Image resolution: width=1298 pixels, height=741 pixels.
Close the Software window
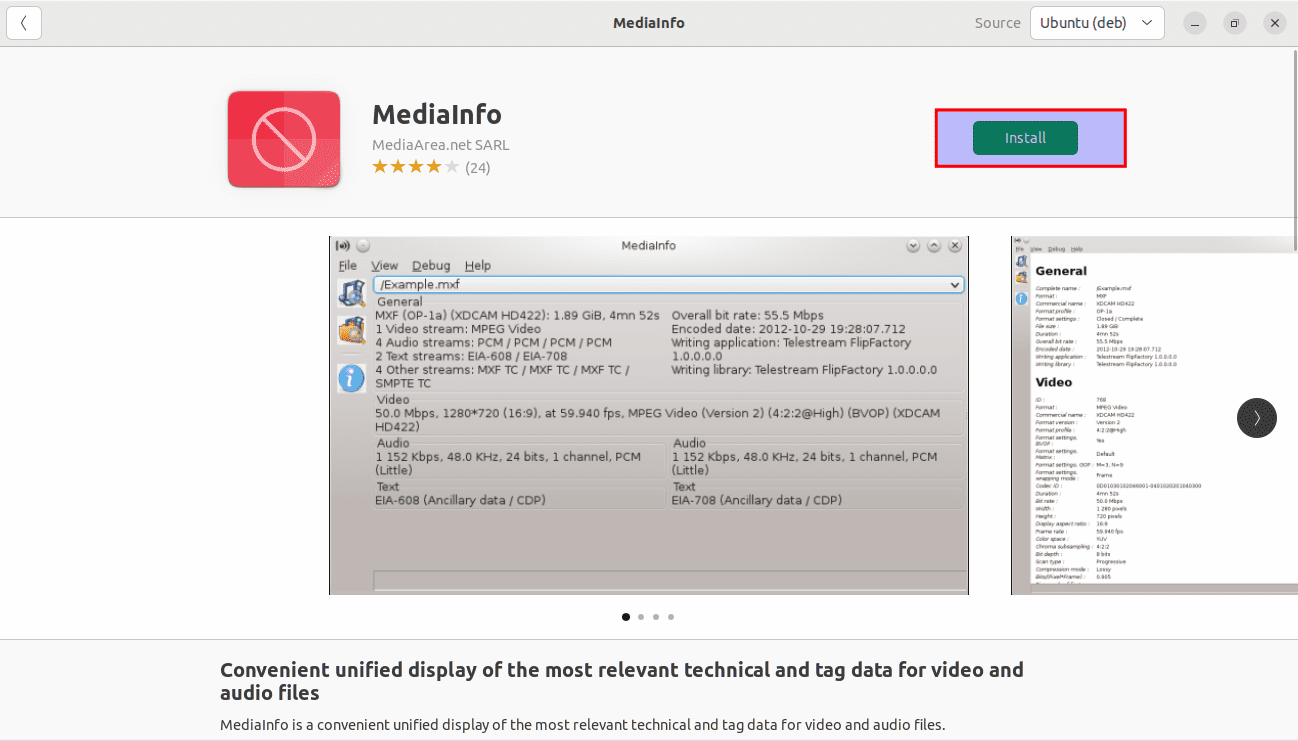tap(1274, 23)
